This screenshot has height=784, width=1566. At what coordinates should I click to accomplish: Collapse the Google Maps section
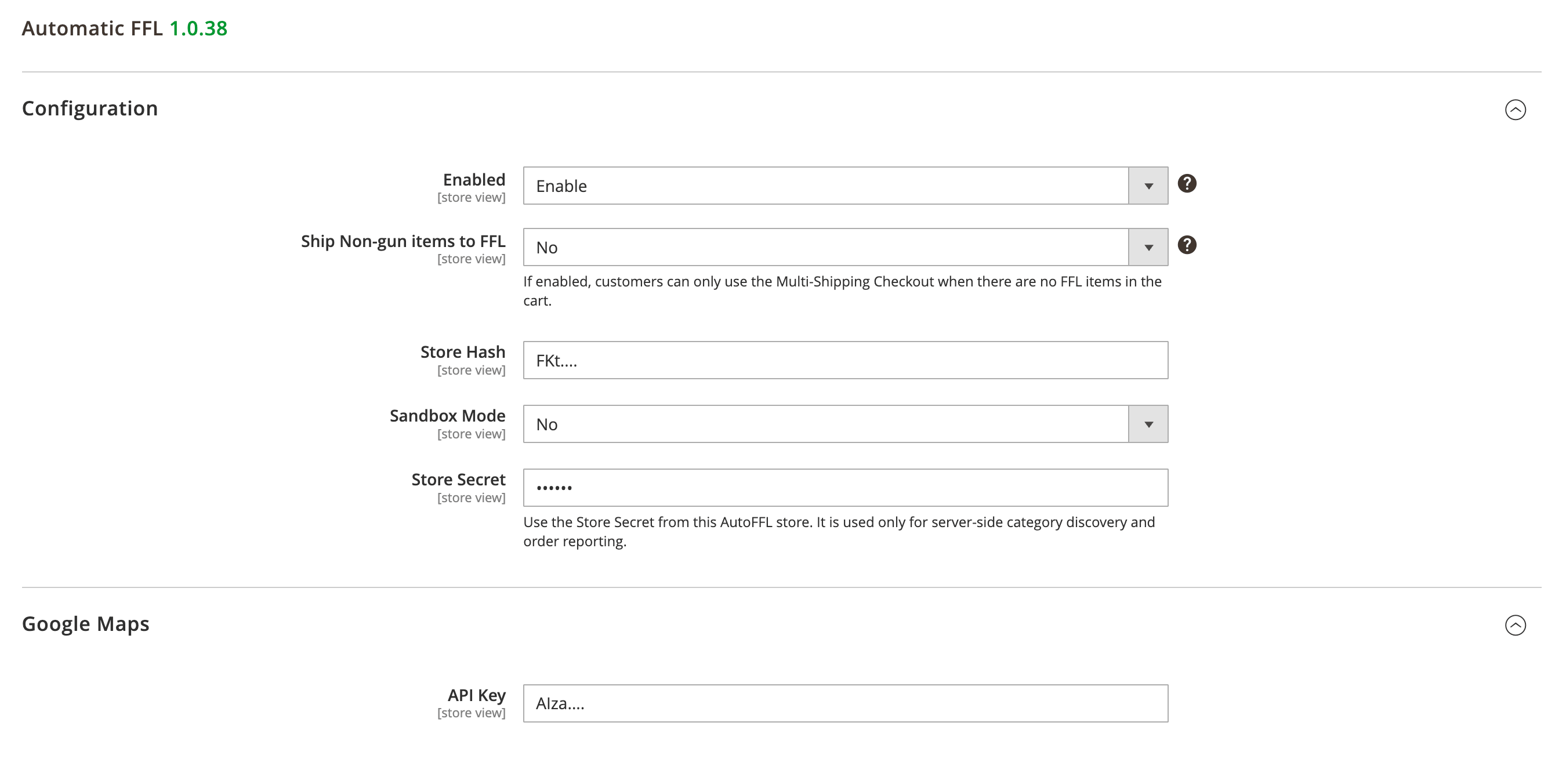click(1515, 625)
